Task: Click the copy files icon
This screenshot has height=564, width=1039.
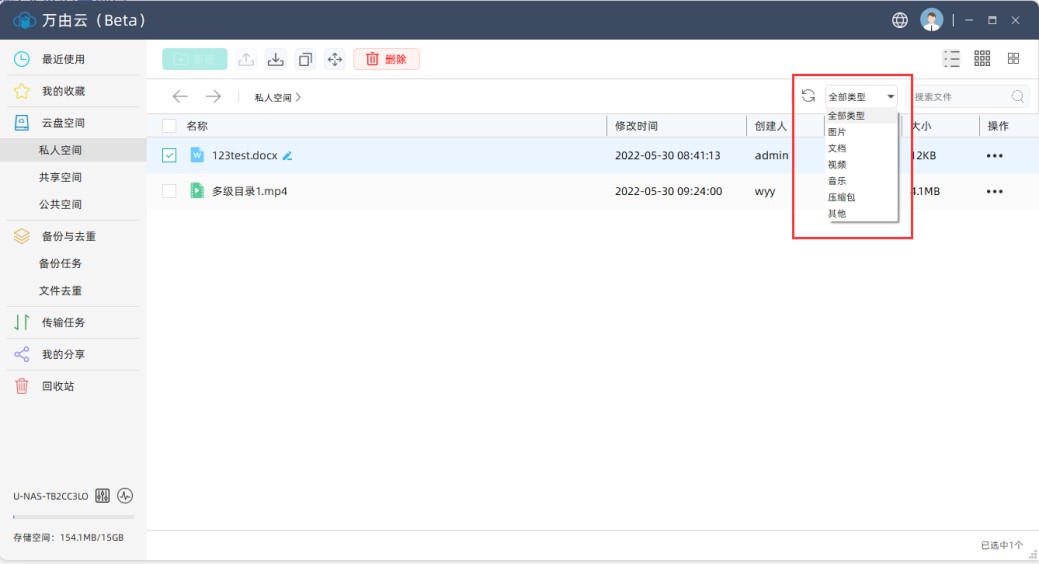Action: 306,59
